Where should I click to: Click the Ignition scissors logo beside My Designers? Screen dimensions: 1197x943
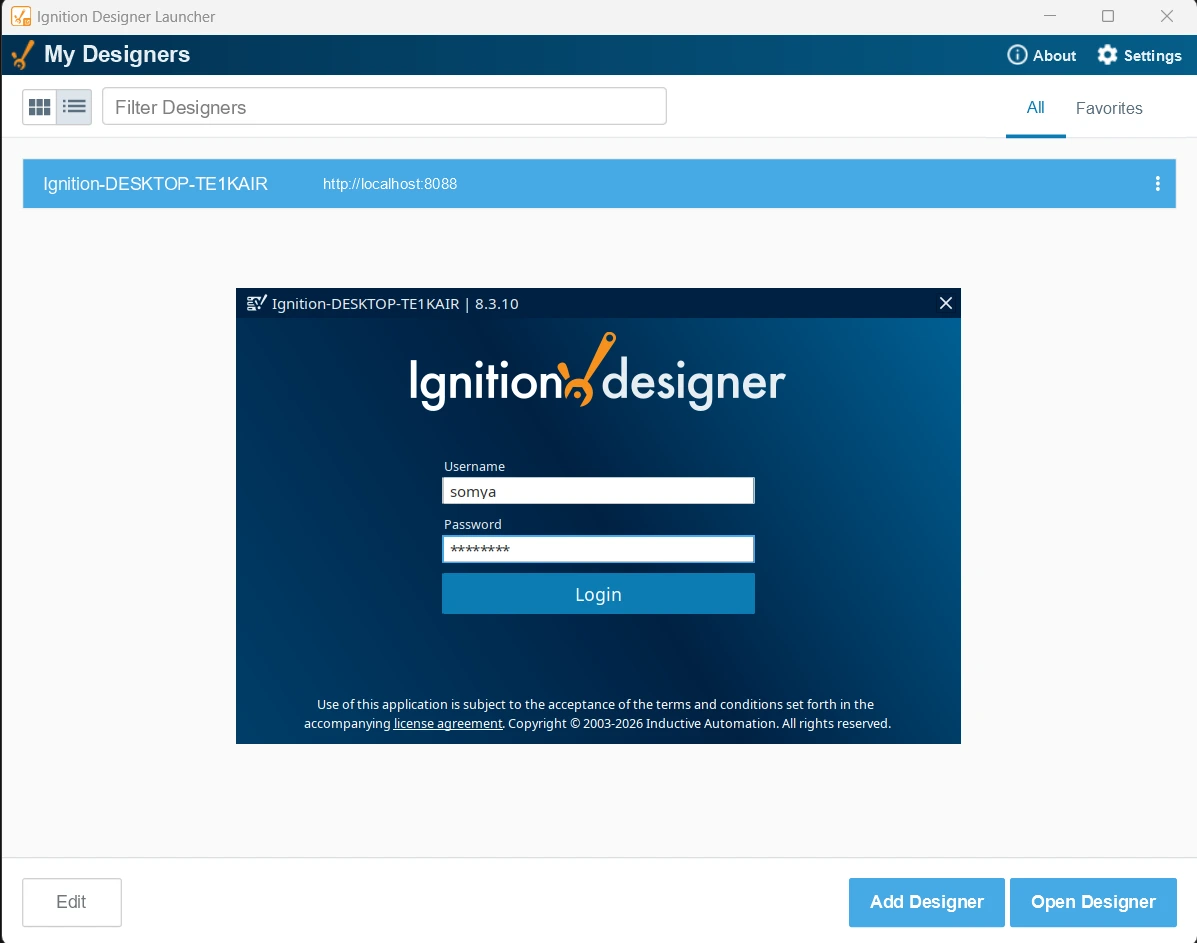click(x=23, y=55)
